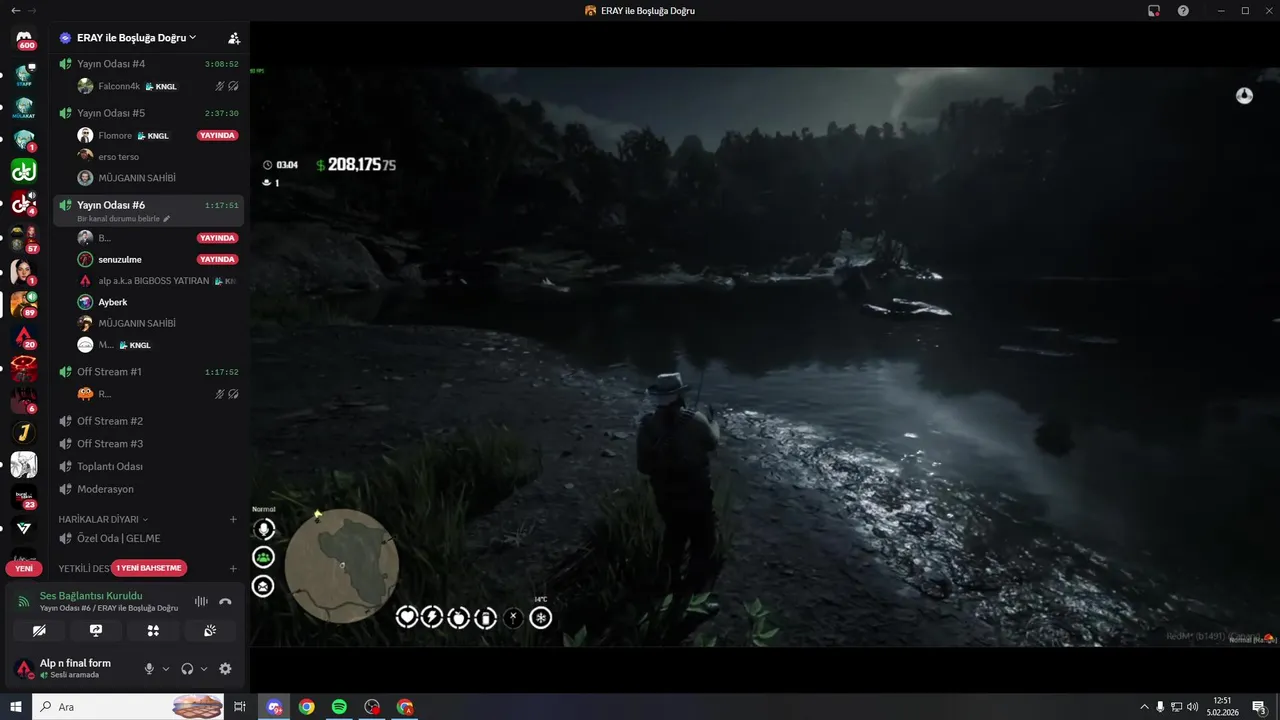Image resolution: width=1280 pixels, height=720 pixels.
Task: Open server icon with 20 badge
Action: click(24, 336)
